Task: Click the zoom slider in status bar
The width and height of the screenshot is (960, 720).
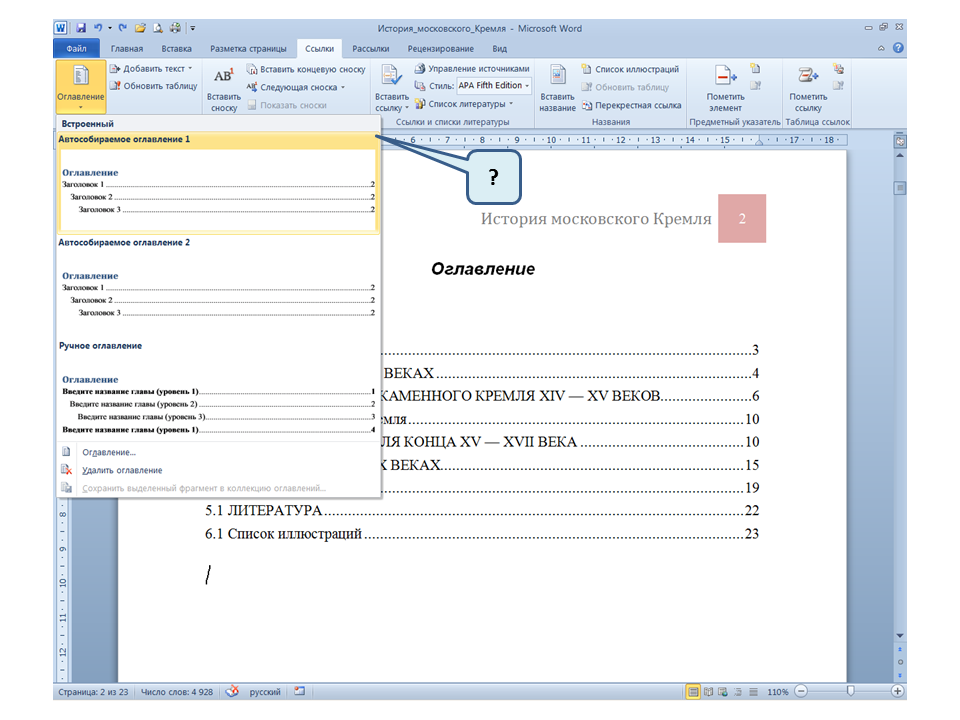Action: pyautogui.click(x=850, y=692)
